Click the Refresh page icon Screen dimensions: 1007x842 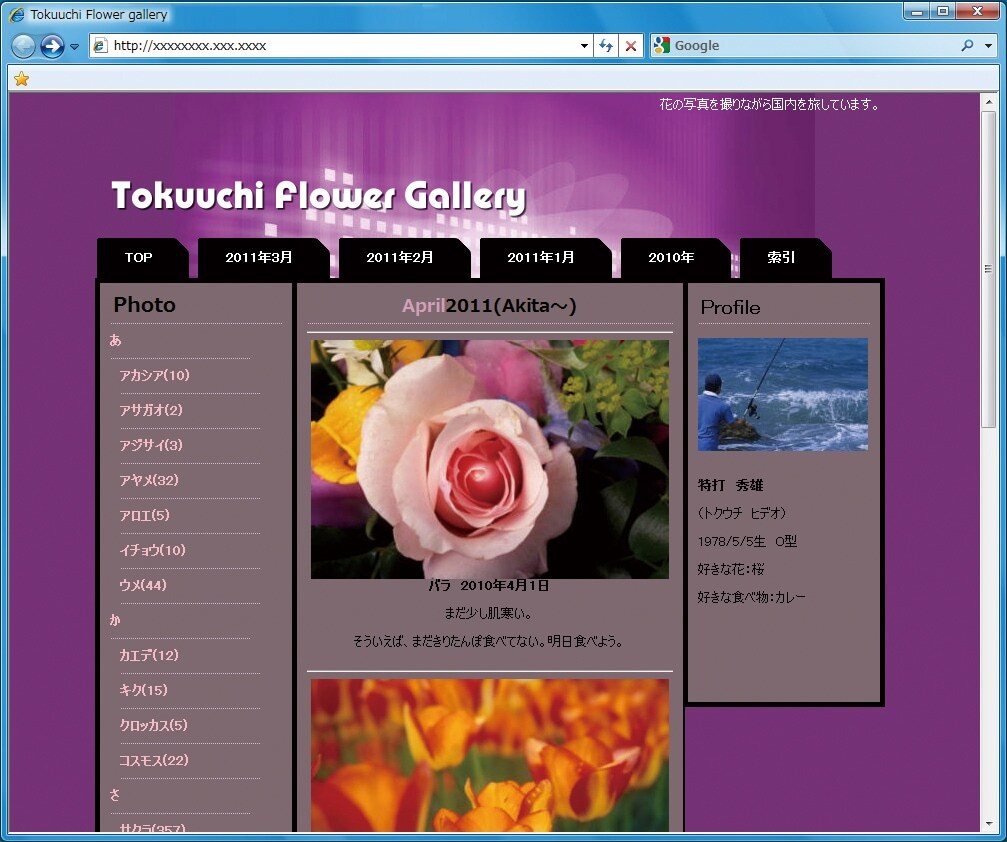tap(606, 46)
